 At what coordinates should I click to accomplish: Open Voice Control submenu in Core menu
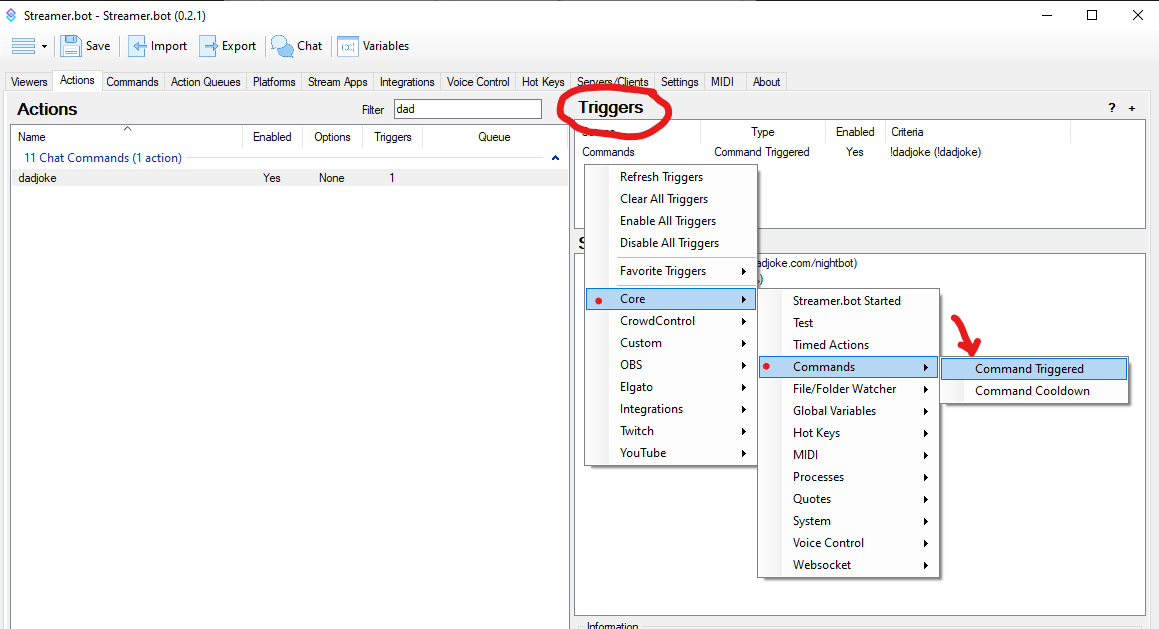tap(849, 543)
